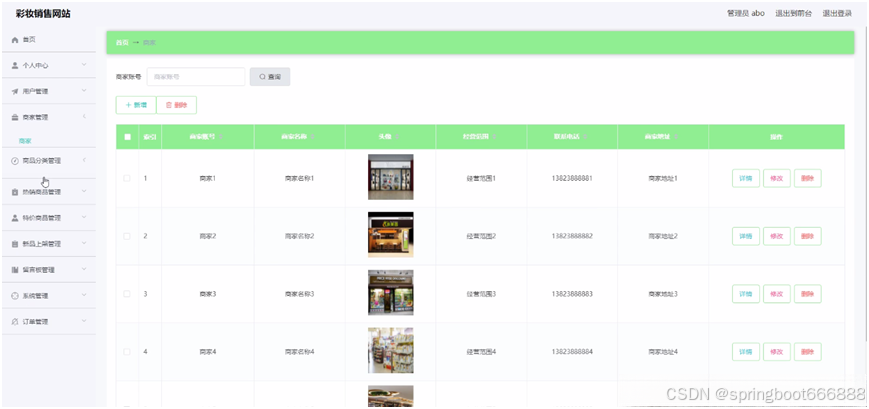Check the checkbox for row 2
Screen dimensions: 869x409
click(x=127, y=236)
